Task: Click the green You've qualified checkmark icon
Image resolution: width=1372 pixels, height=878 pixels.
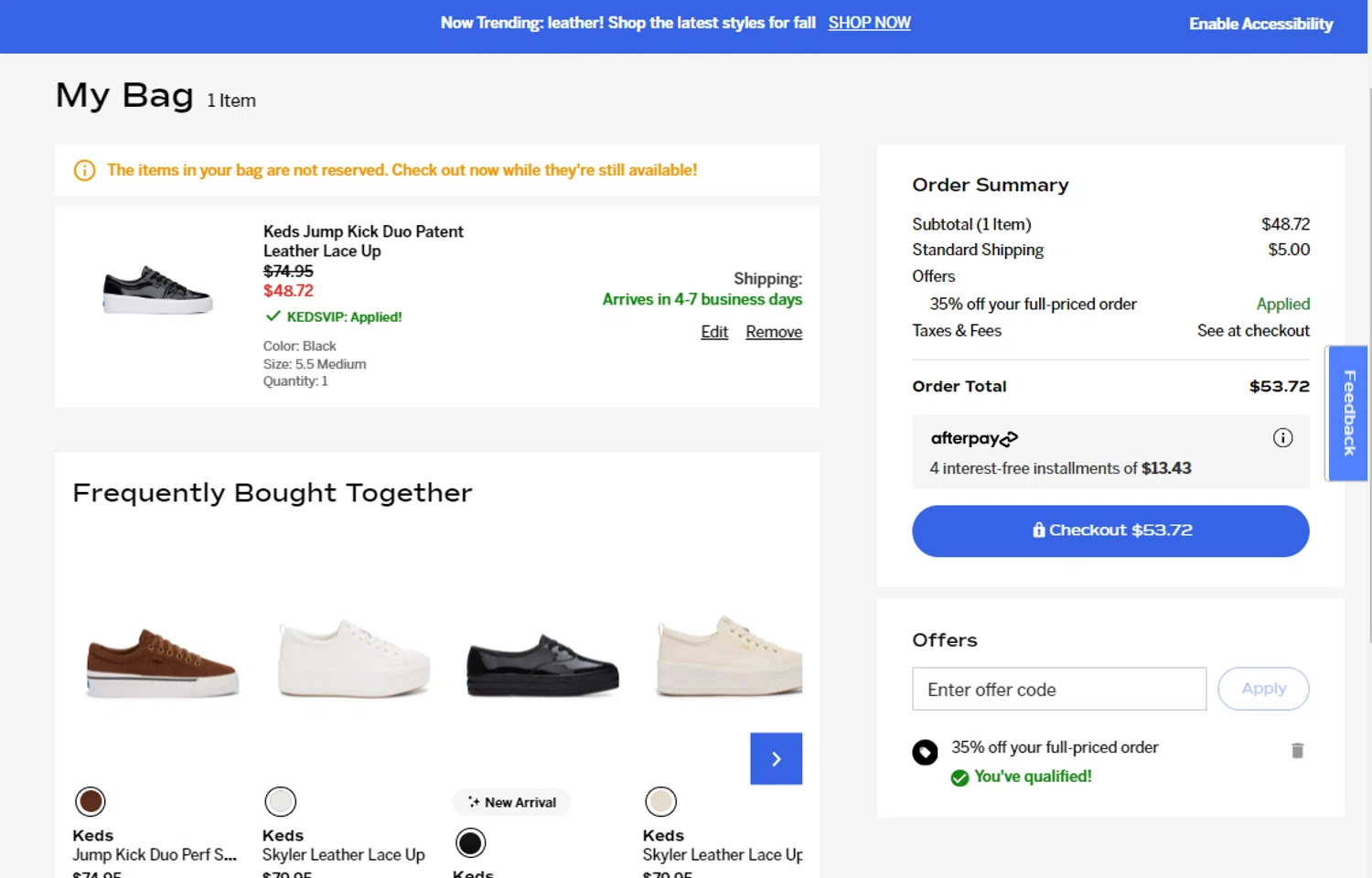Action: point(959,777)
